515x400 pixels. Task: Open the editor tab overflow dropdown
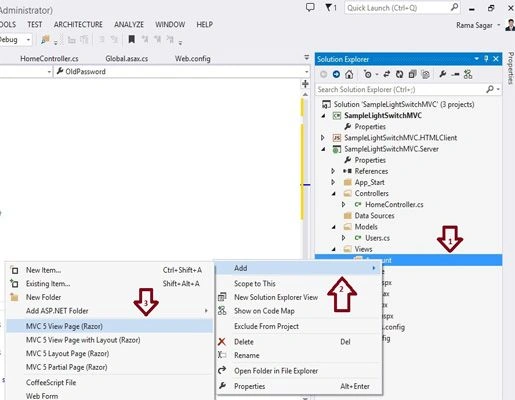pyautogui.click(x=307, y=58)
